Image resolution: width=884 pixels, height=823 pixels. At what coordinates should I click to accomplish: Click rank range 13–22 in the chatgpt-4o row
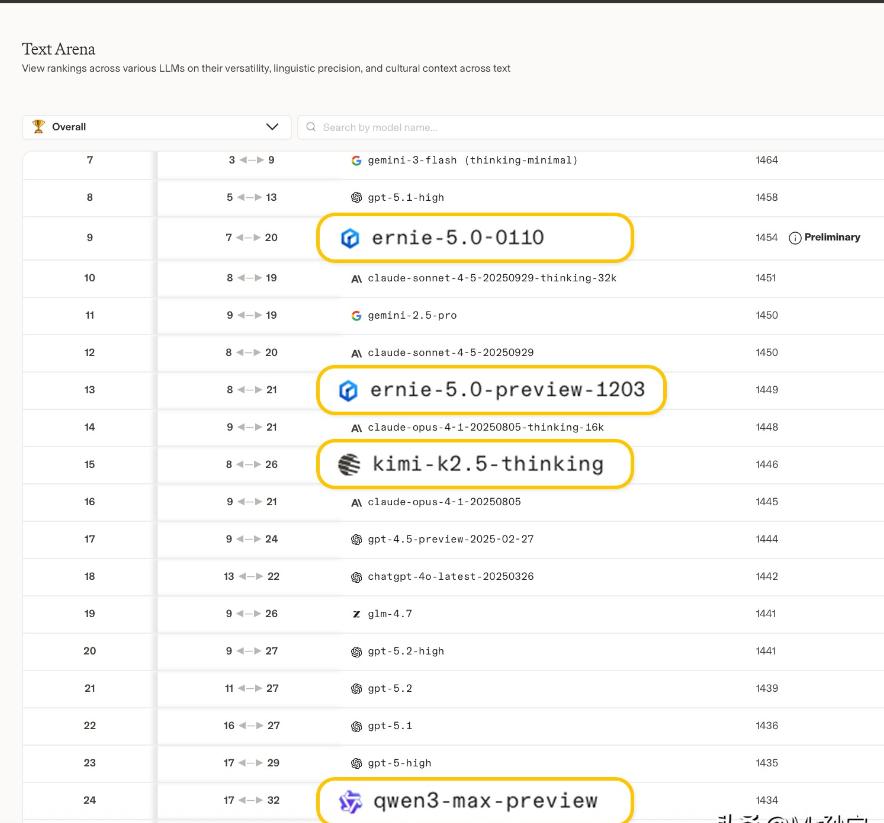tap(251, 577)
